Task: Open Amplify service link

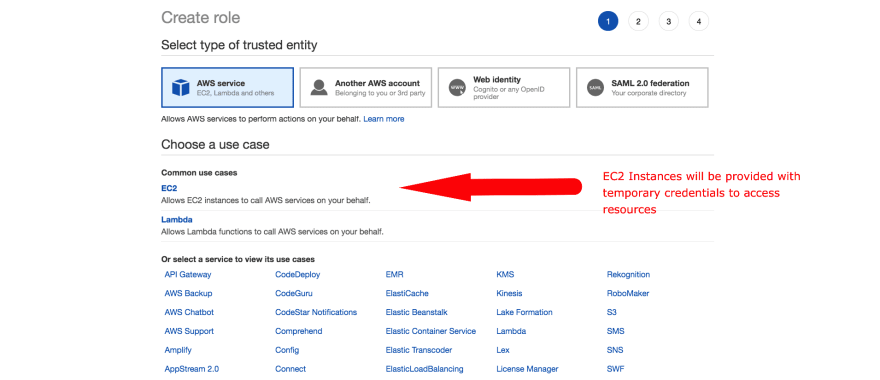Action: coord(178,350)
